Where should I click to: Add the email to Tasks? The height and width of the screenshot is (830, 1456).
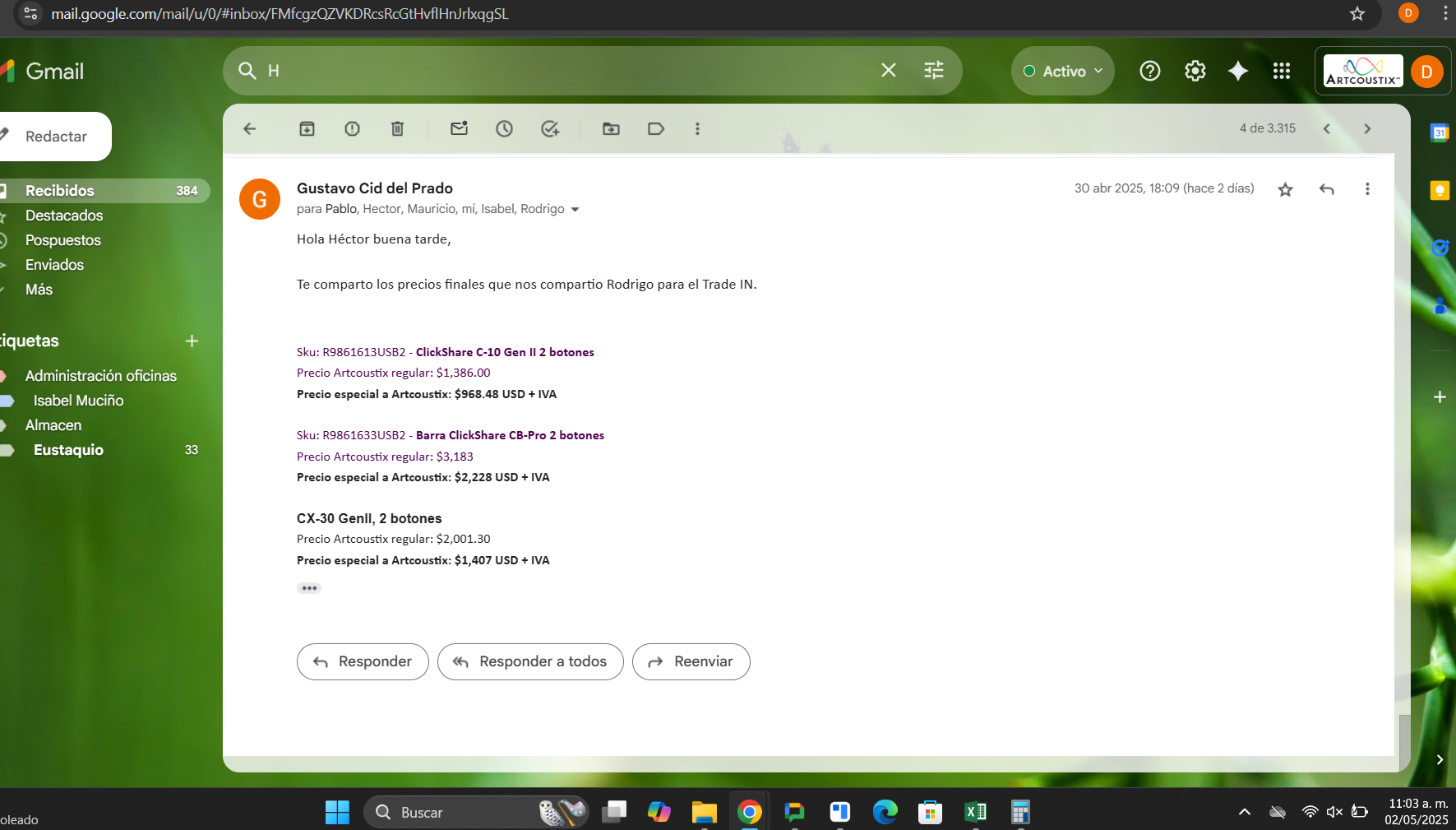coord(550,128)
